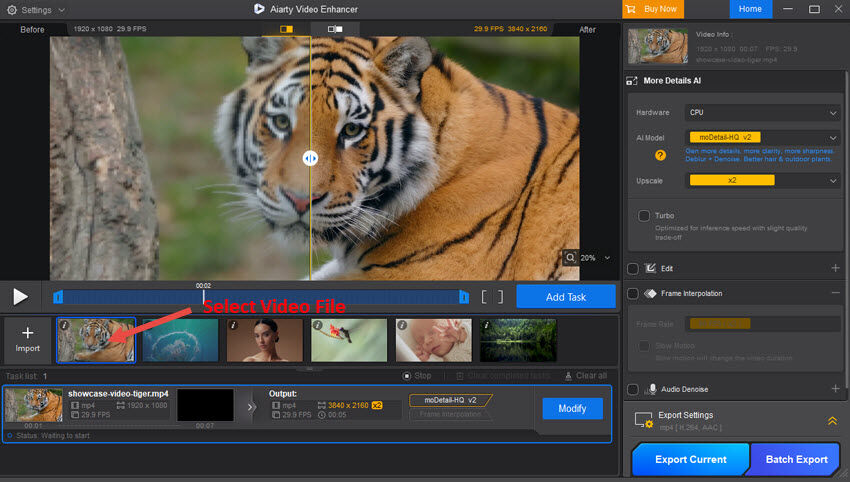This screenshot has height=482, width=850.
Task: Select the woman portrait video thumbnail
Action: pos(265,340)
